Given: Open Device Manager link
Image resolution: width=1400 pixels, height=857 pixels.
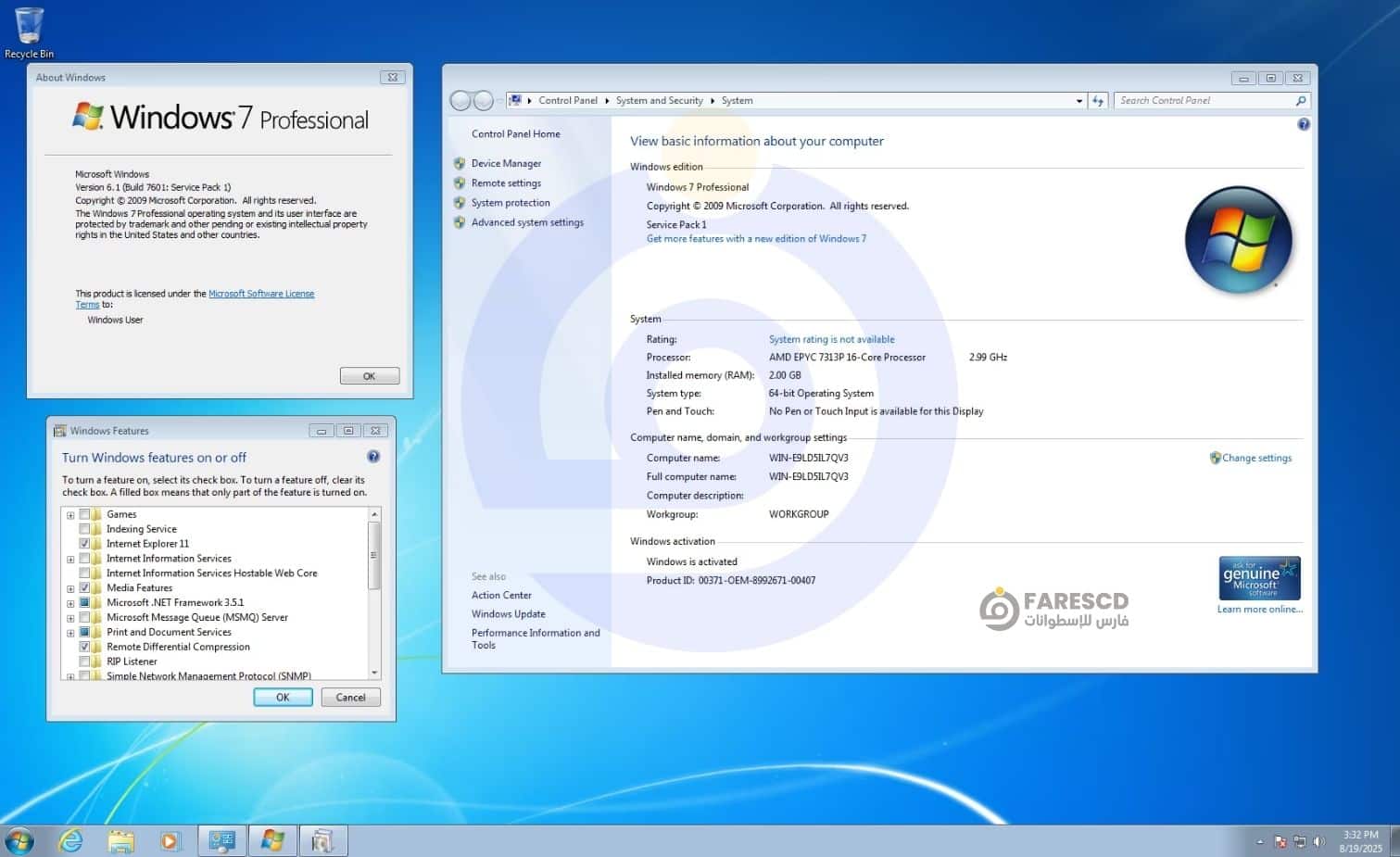Looking at the screenshot, I should point(506,163).
